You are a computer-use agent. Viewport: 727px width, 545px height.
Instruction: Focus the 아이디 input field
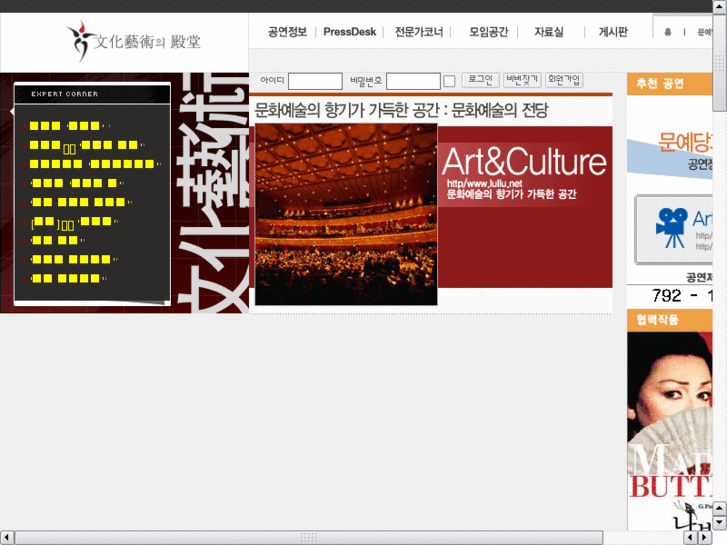tap(315, 81)
